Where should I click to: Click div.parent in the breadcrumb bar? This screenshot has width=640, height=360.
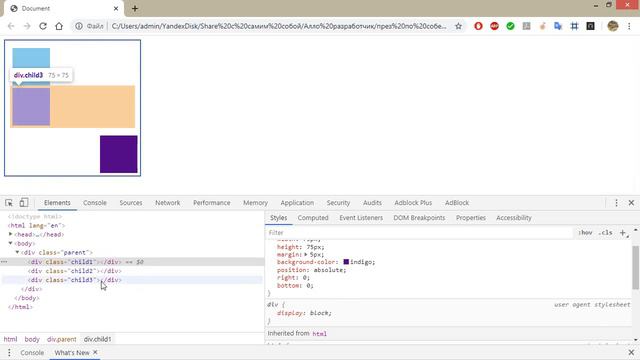(x=62, y=339)
